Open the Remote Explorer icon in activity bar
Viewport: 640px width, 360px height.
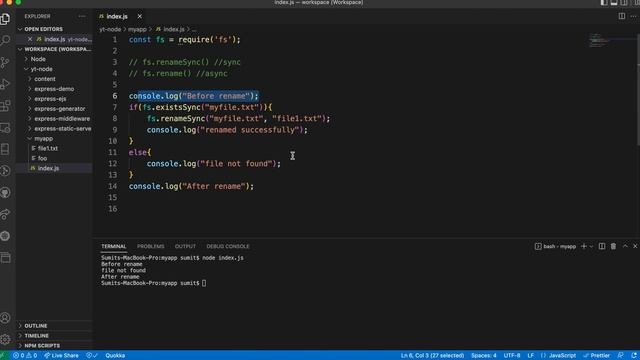(5, 128)
